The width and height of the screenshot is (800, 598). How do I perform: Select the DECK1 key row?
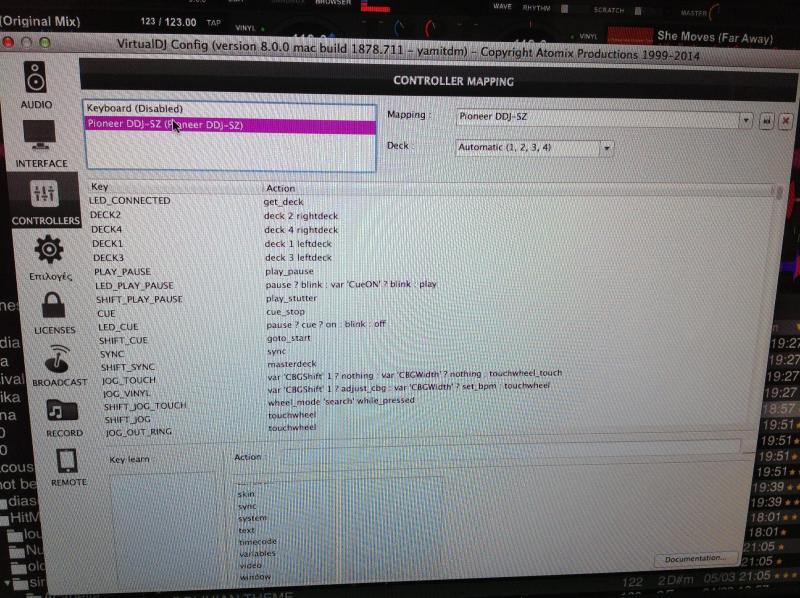tap(108, 243)
